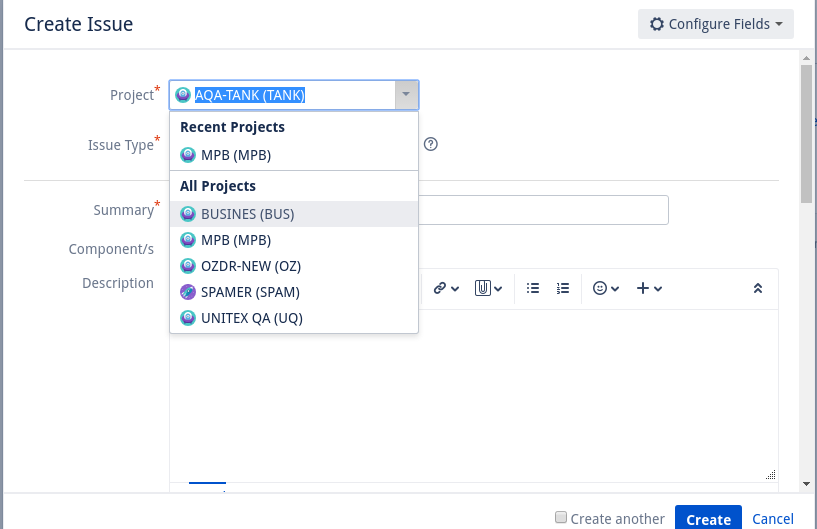Select UNITEX QA (UQ) project

coord(294,318)
